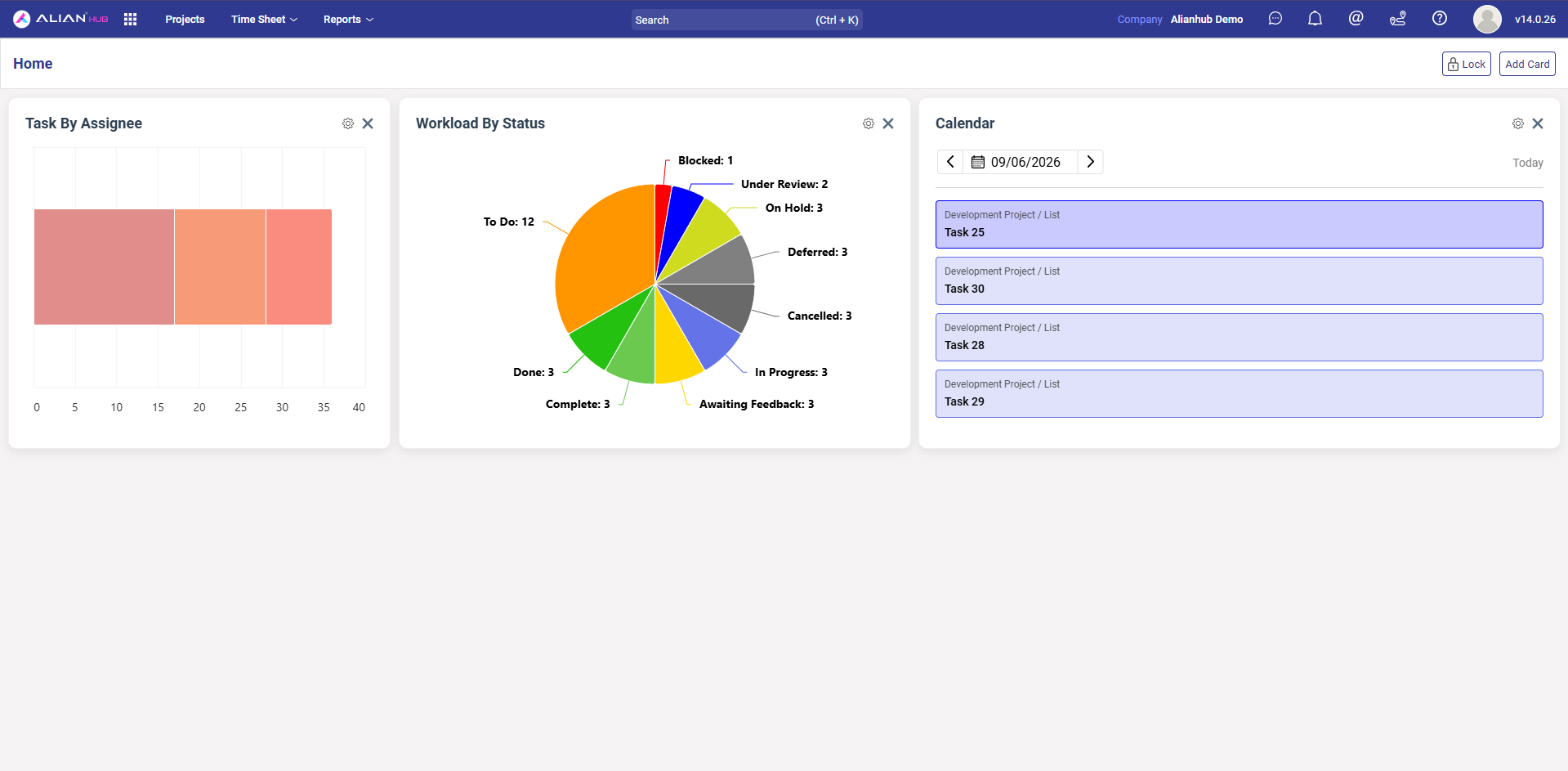Click the Company label
The height and width of the screenshot is (771, 1568).
click(x=1139, y=19)
